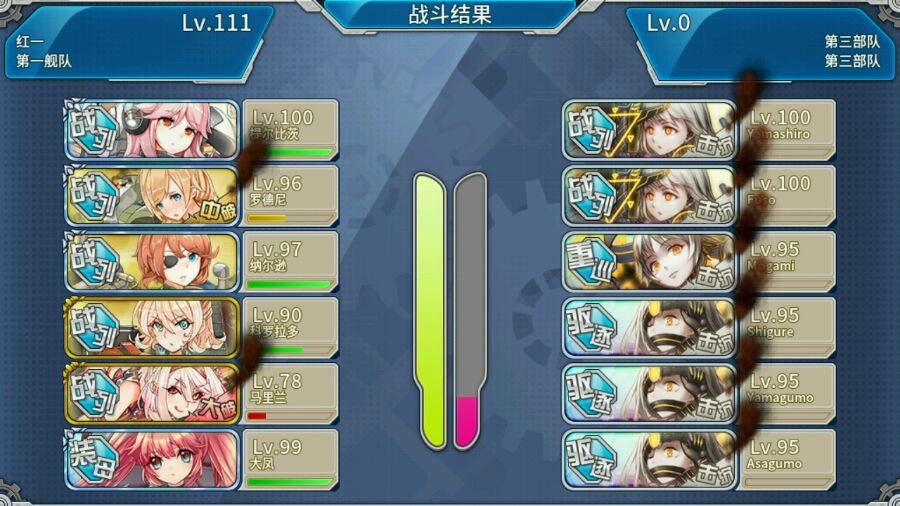Click 马里兰's red low health bar
Screen dimensions: 900x506
point(257,415)
